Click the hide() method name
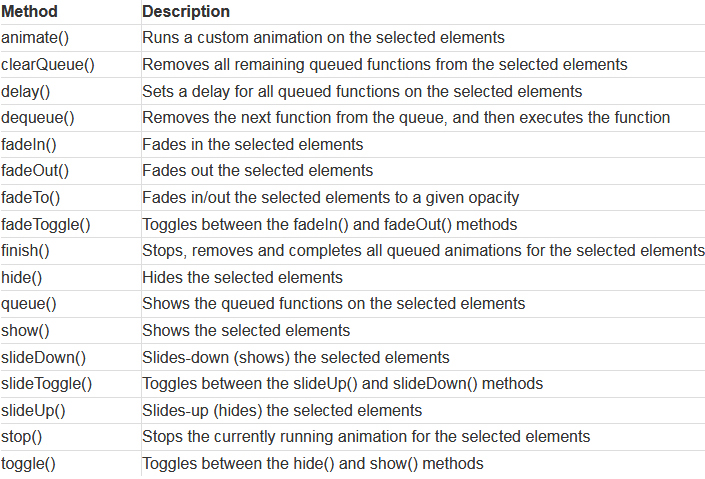This screenshot has width=705, height=479. [22, 278]
